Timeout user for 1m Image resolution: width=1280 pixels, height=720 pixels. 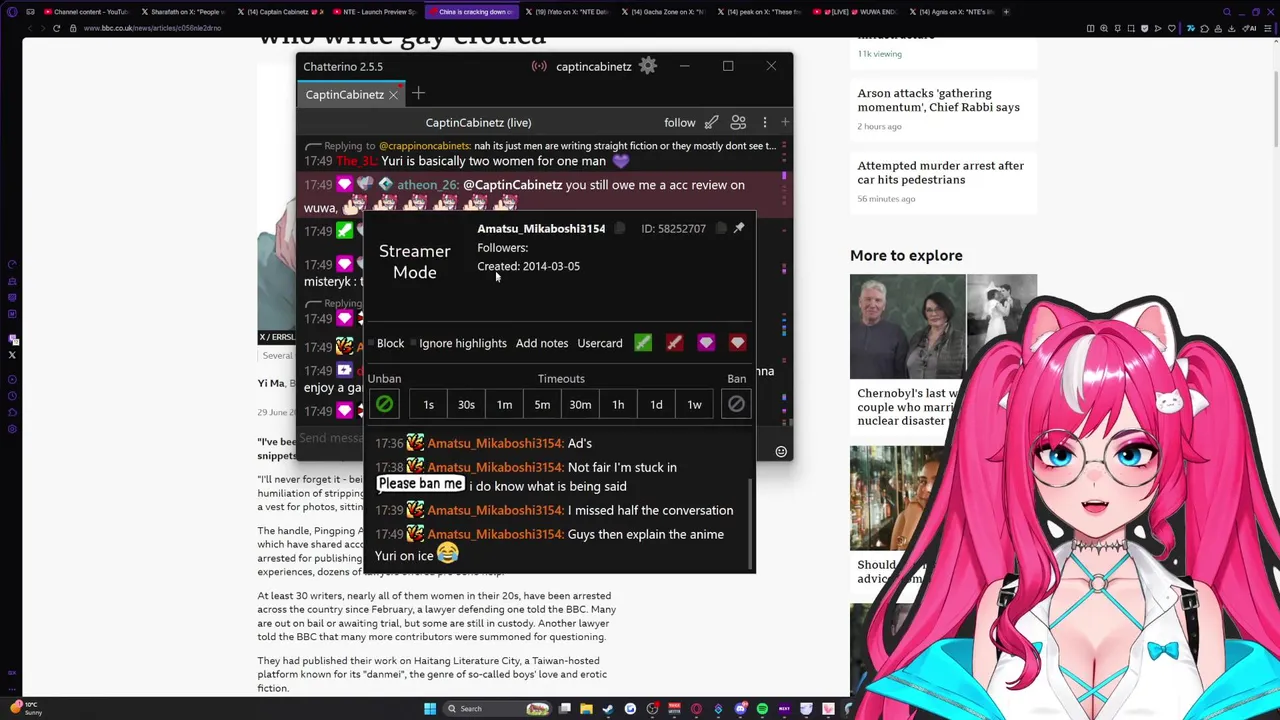coord(504,404)
